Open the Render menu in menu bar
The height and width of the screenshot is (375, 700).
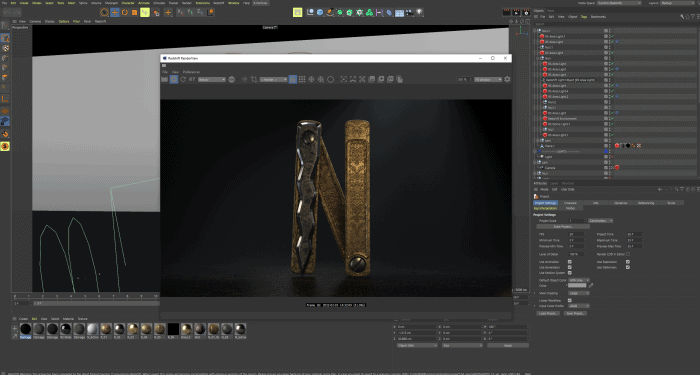click(x=187, y=3)
